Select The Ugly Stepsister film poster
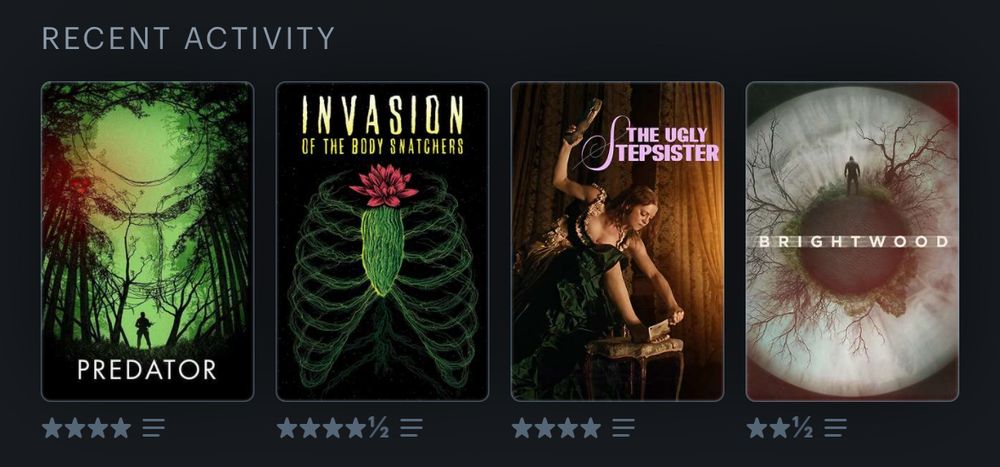This screenshot has width=1000, height=467. (x=617, y=241)
